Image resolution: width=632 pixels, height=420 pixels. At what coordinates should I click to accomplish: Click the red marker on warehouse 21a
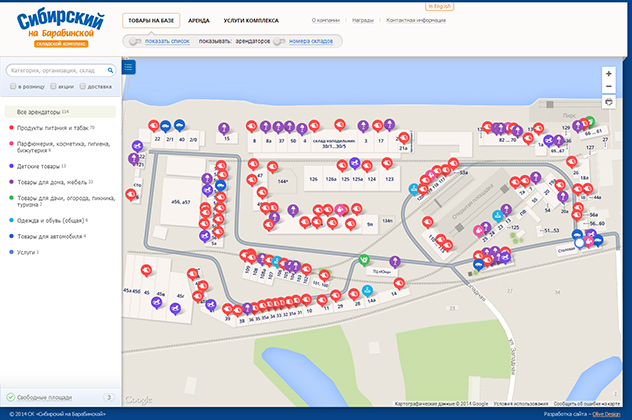(403, 138)
